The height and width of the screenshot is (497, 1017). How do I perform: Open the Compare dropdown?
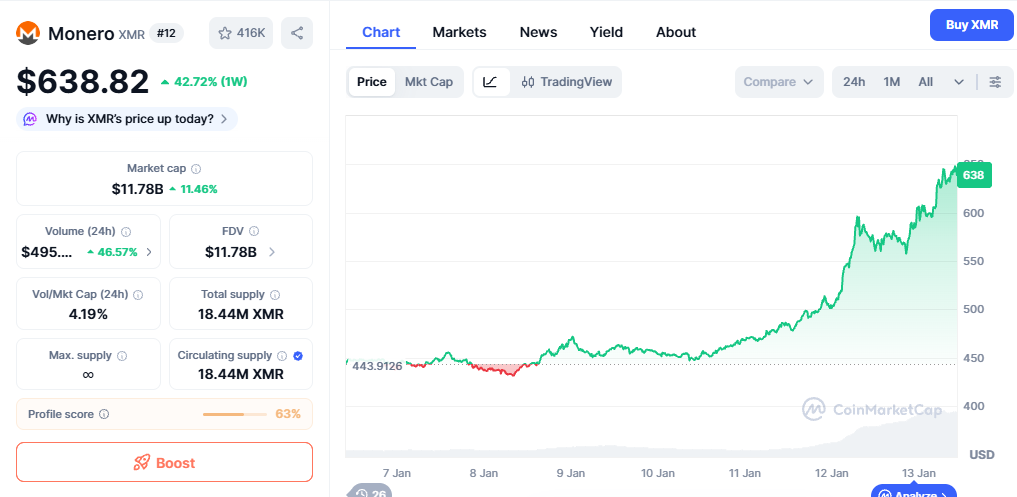pyautogui.click(x=779, y=82)
